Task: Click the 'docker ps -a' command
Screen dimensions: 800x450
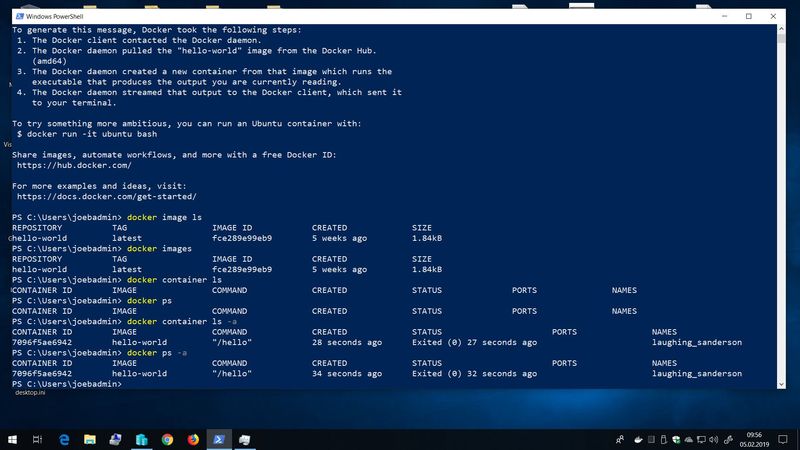Action: pos(157,353)
